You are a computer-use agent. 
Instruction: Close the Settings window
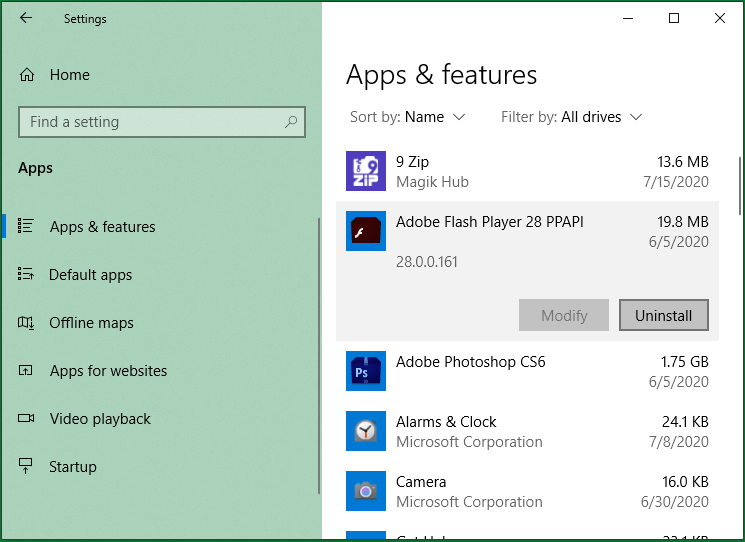(x=720, y=18)
